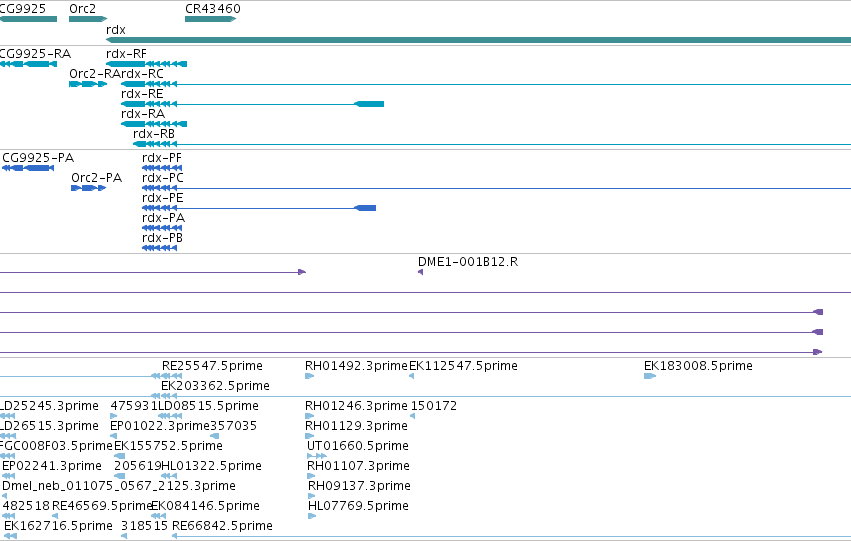The width and height of the screenshot is (851, 541).
Task: Select the LD08515.5prime EST feature
Action: click(x=170, y=416)
